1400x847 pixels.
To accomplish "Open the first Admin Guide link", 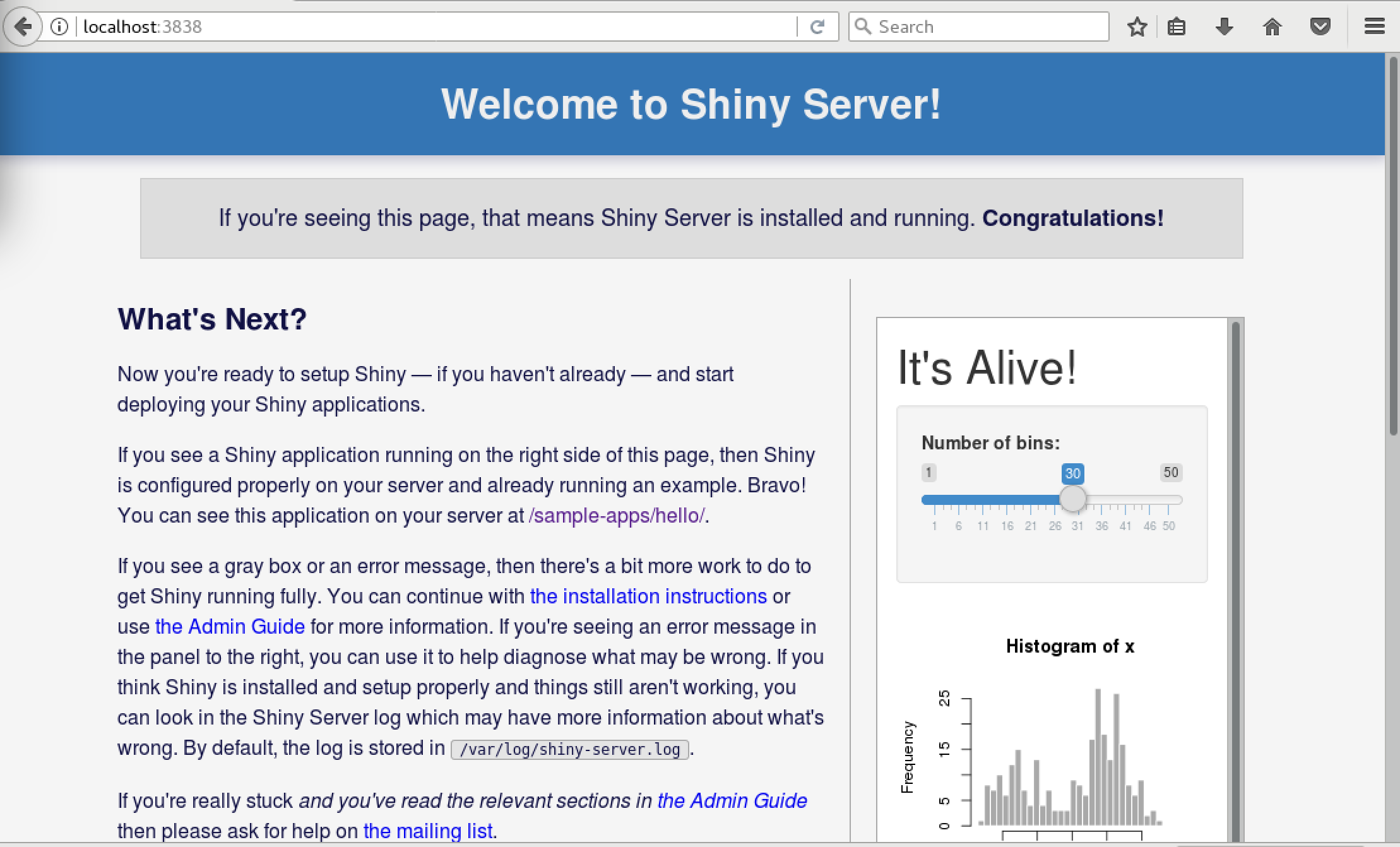I will coord(230,627).
